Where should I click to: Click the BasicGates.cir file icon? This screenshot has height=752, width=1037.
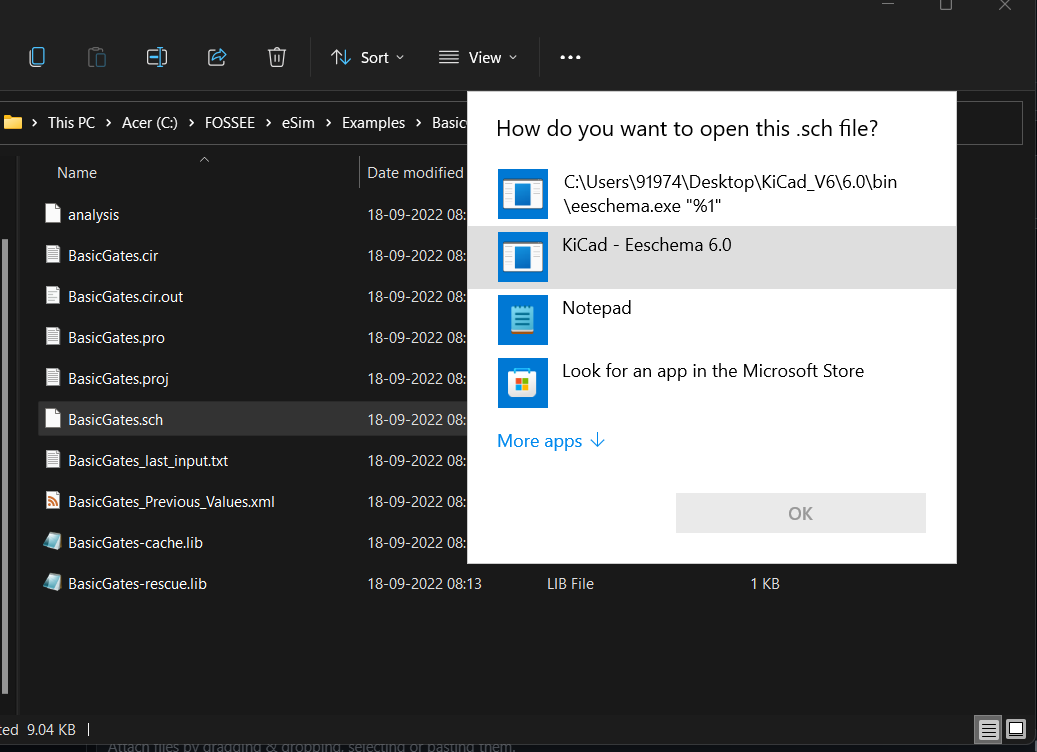pos(53,255)
